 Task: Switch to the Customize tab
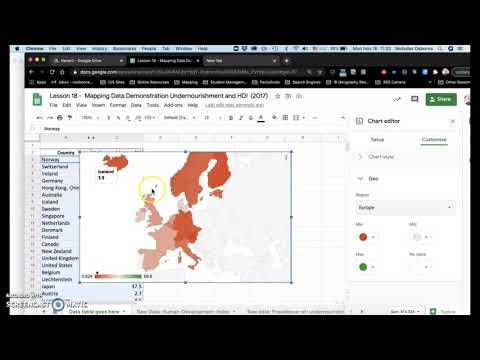pos(434,140)
